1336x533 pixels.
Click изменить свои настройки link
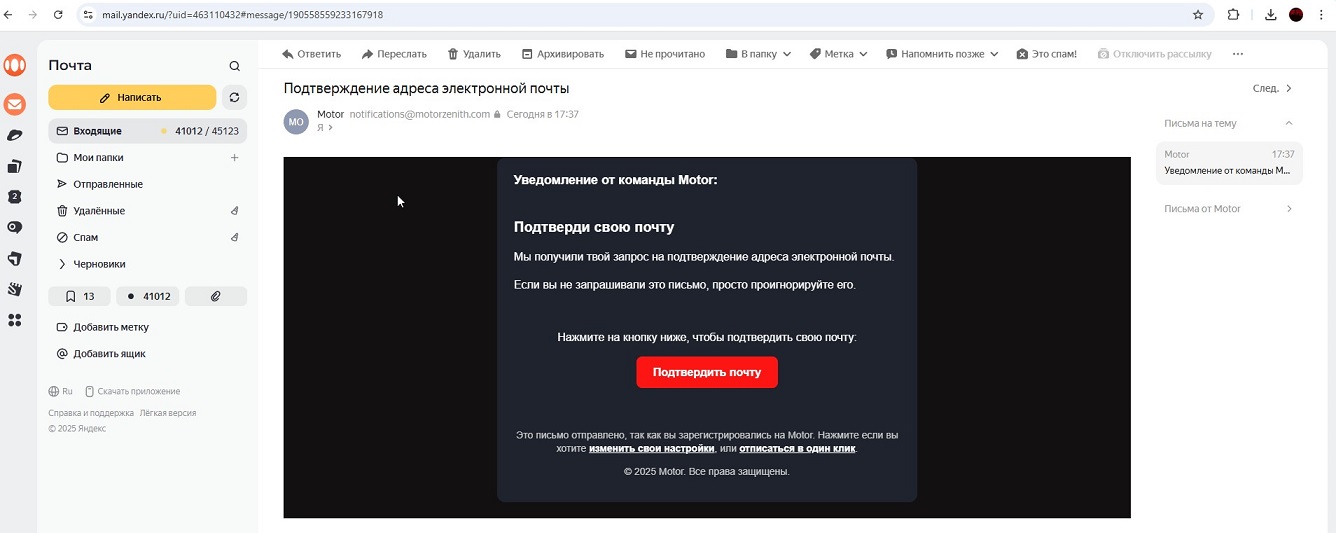(651, 448)
